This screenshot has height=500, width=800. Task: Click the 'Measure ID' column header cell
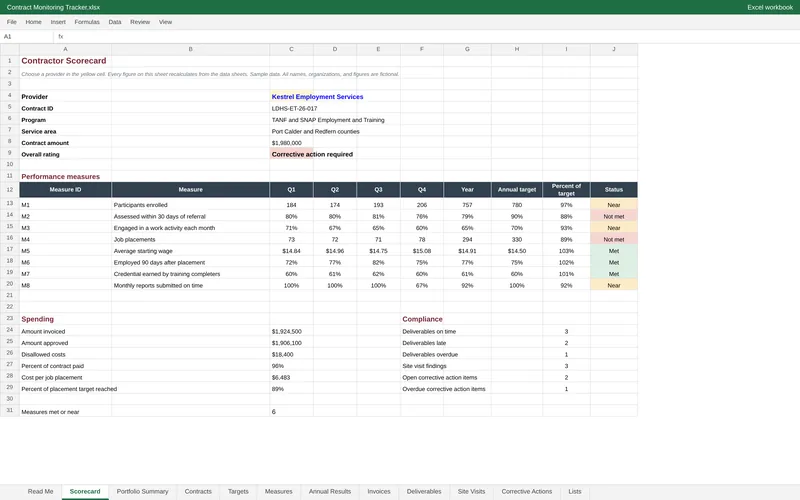pyautogui.click(x=65, y=190)
